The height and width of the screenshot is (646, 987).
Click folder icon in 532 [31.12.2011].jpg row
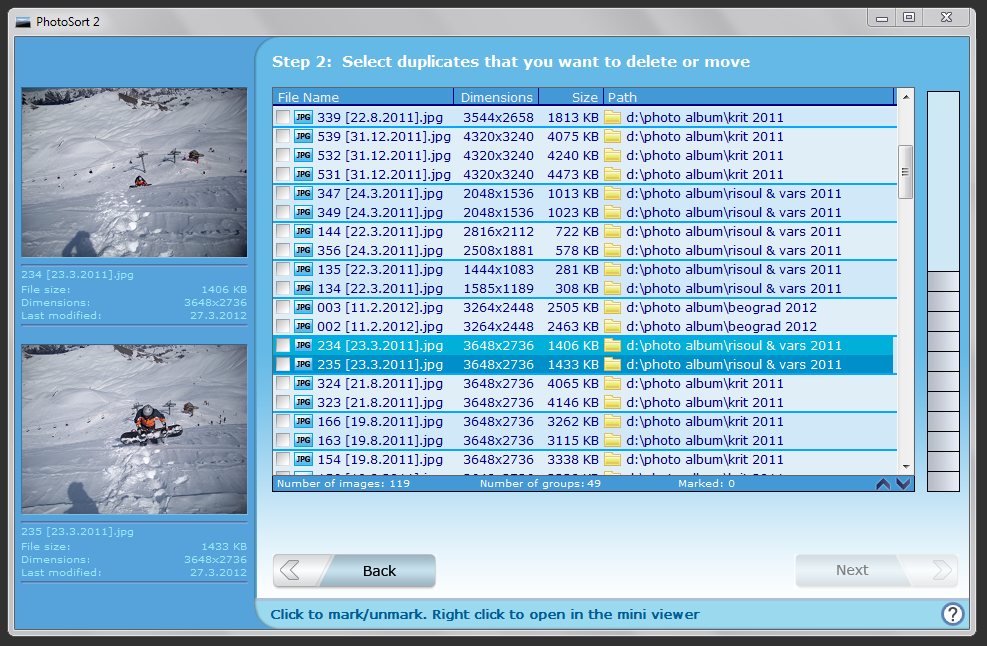(x=612, y=156)
